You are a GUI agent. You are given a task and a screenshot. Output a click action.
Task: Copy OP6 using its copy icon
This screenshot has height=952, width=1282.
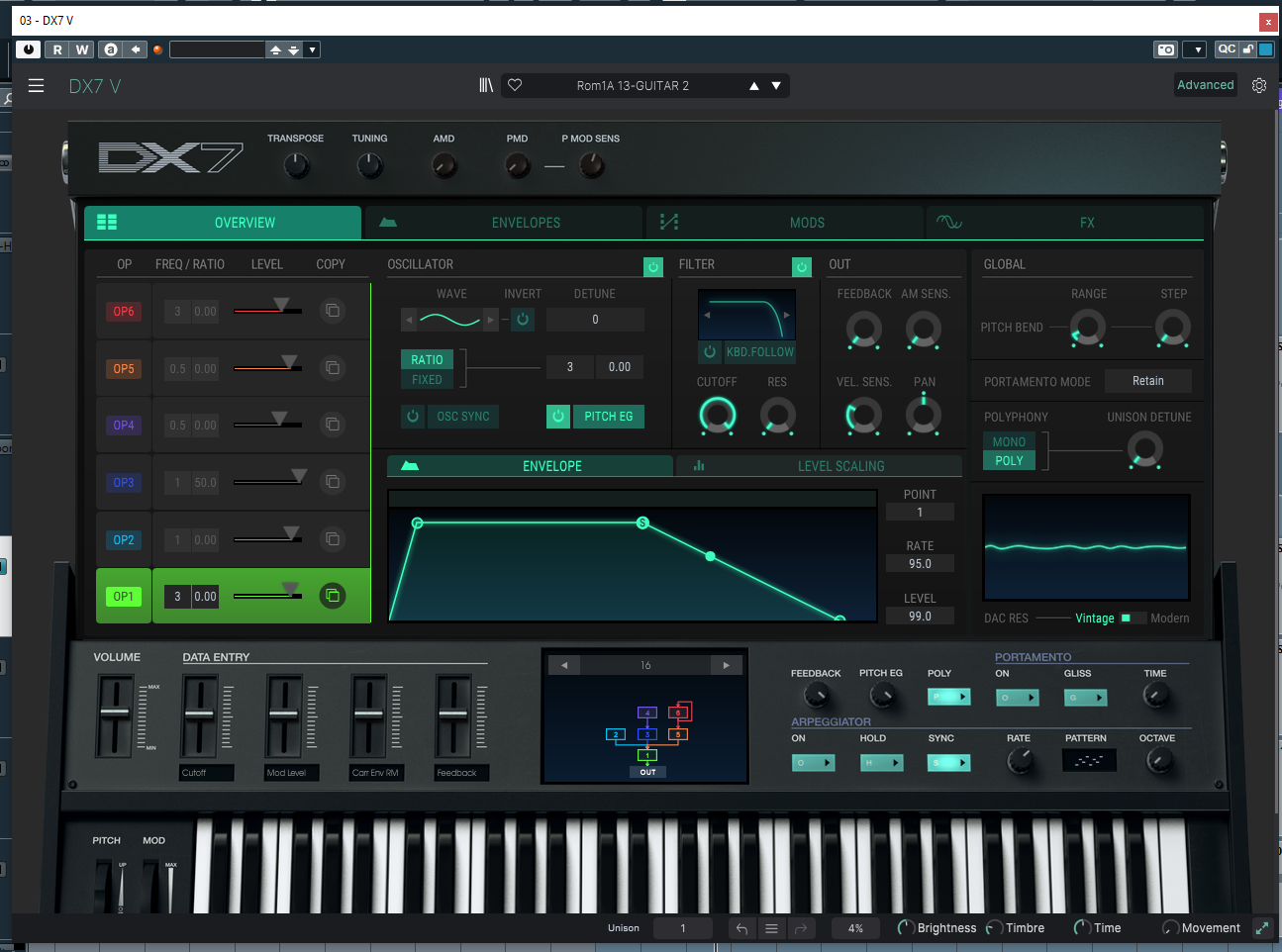click(x=333, y=311)
